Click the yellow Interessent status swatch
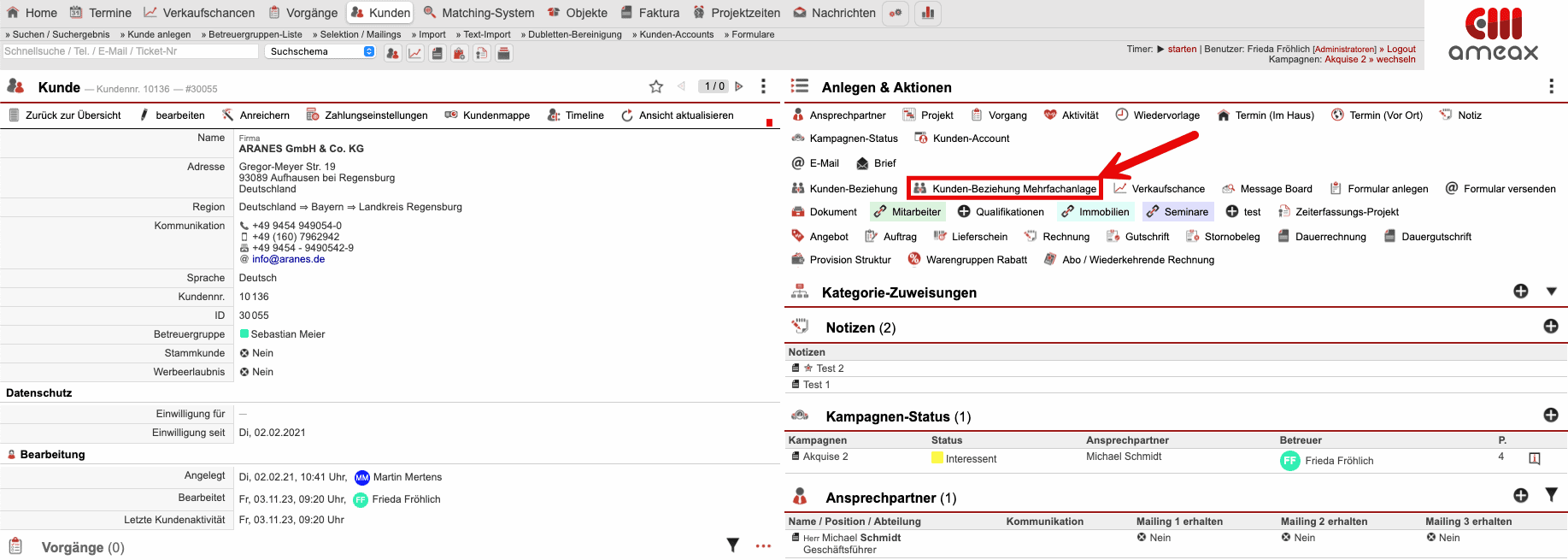 pos(937,458)
